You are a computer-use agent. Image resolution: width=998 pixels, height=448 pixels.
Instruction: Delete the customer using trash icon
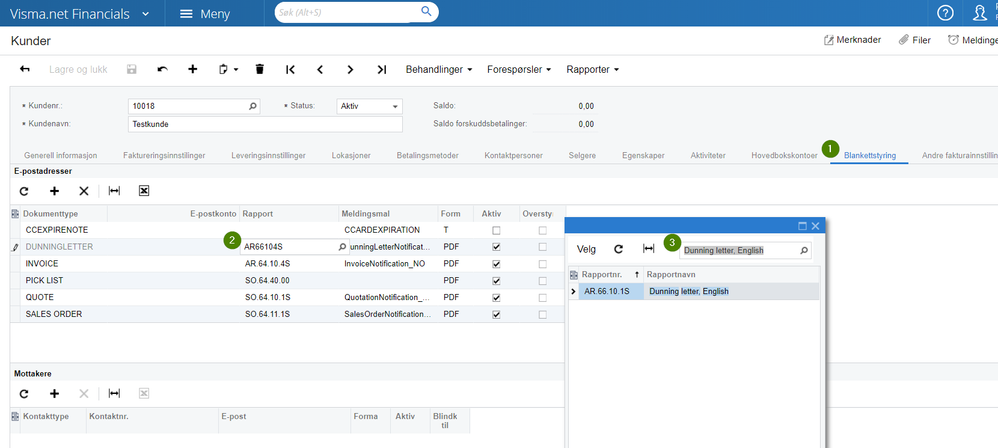click(x=260, y=70)
